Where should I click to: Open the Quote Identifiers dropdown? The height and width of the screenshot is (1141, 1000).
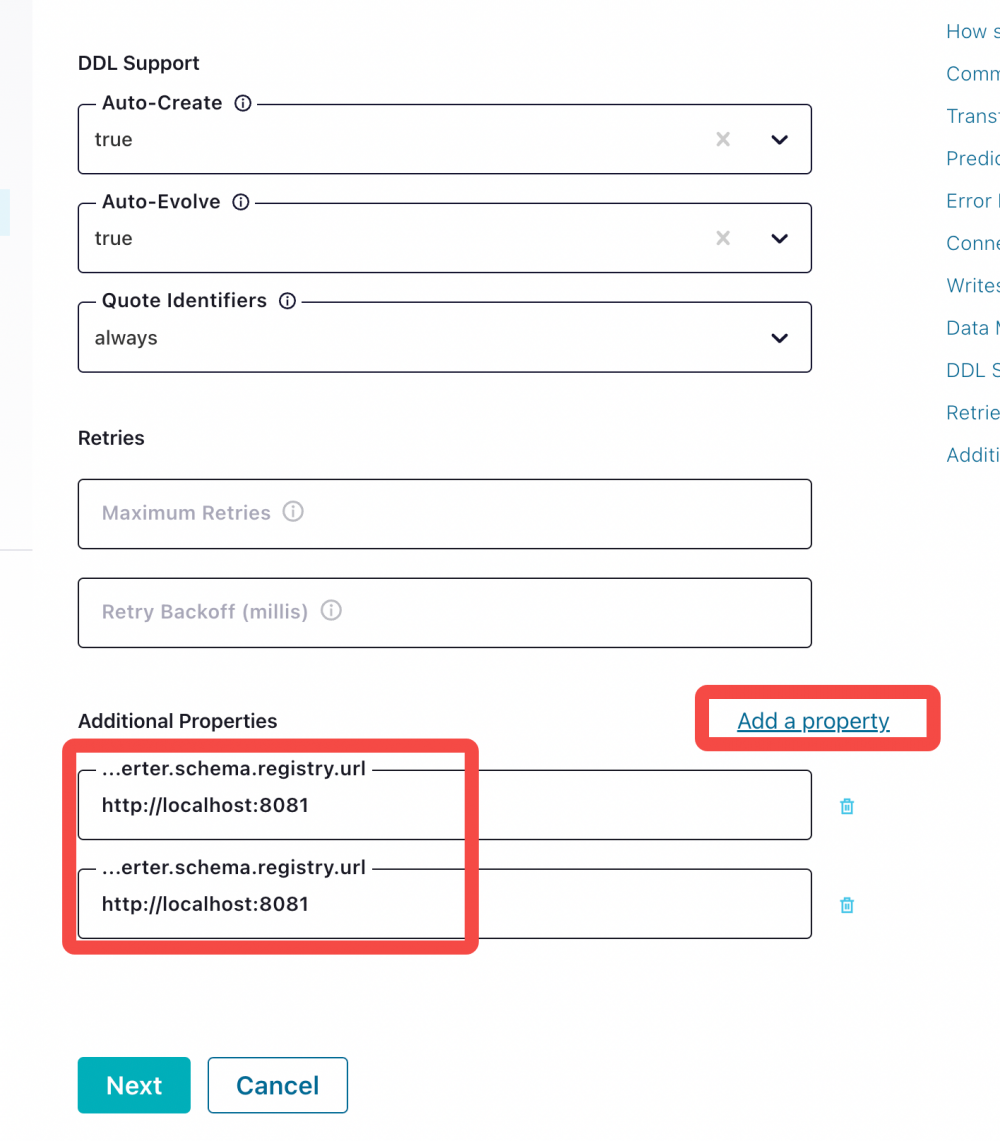(780, 338)
